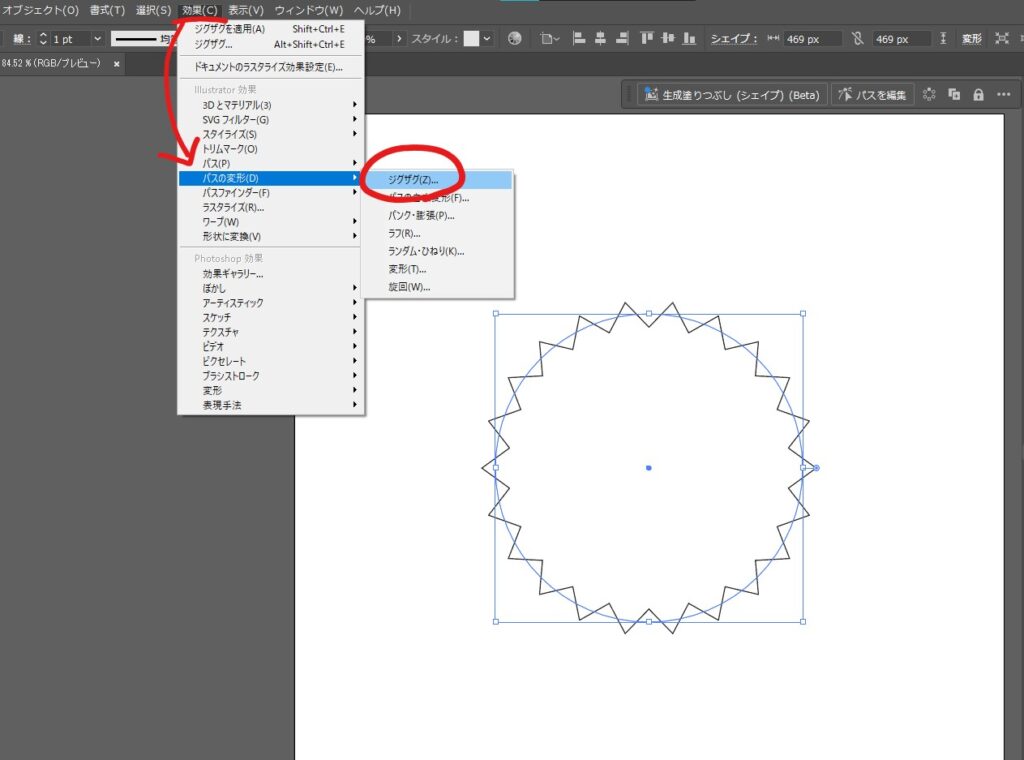Expand the ぼかし (Blur) submenu
The width and height of the screenshot is (1024, 760).
[x=271, y=288]
